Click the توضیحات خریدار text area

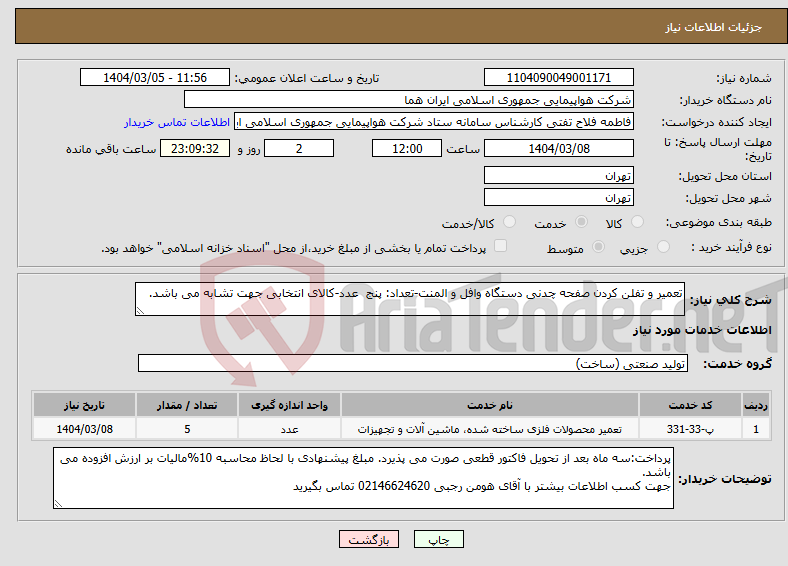363,478
